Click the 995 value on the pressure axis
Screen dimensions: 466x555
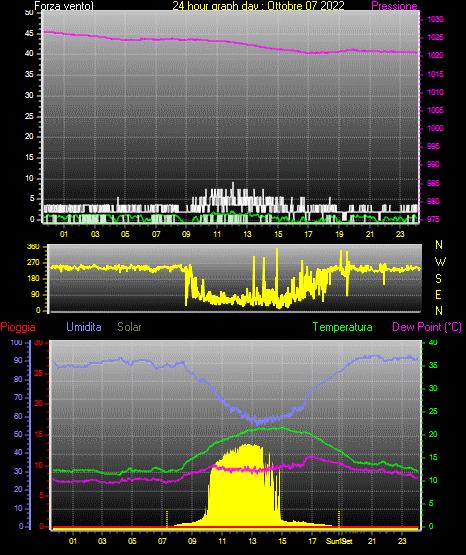[x=433, y=146]
